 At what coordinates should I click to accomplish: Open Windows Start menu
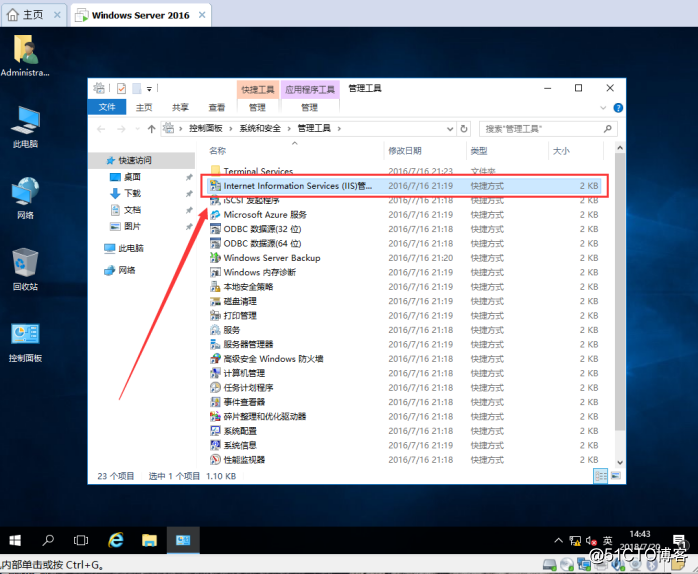pos(15,540)
